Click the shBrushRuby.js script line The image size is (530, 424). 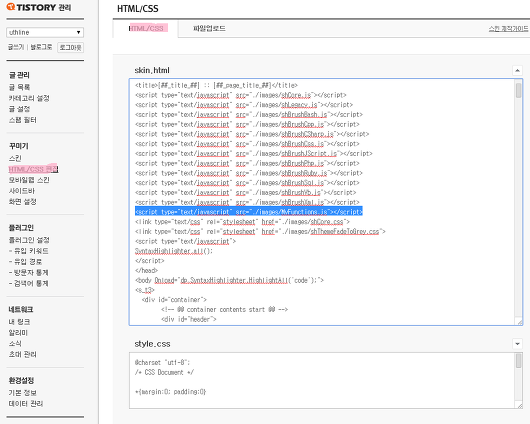(249, 173)
